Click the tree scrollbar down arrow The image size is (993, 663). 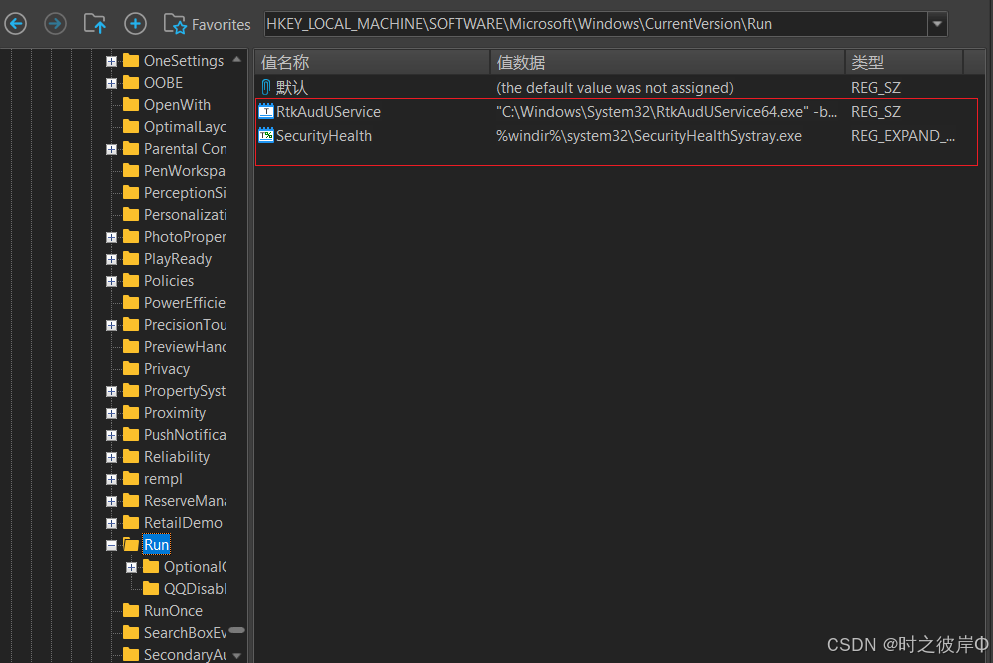click(237, 655)
